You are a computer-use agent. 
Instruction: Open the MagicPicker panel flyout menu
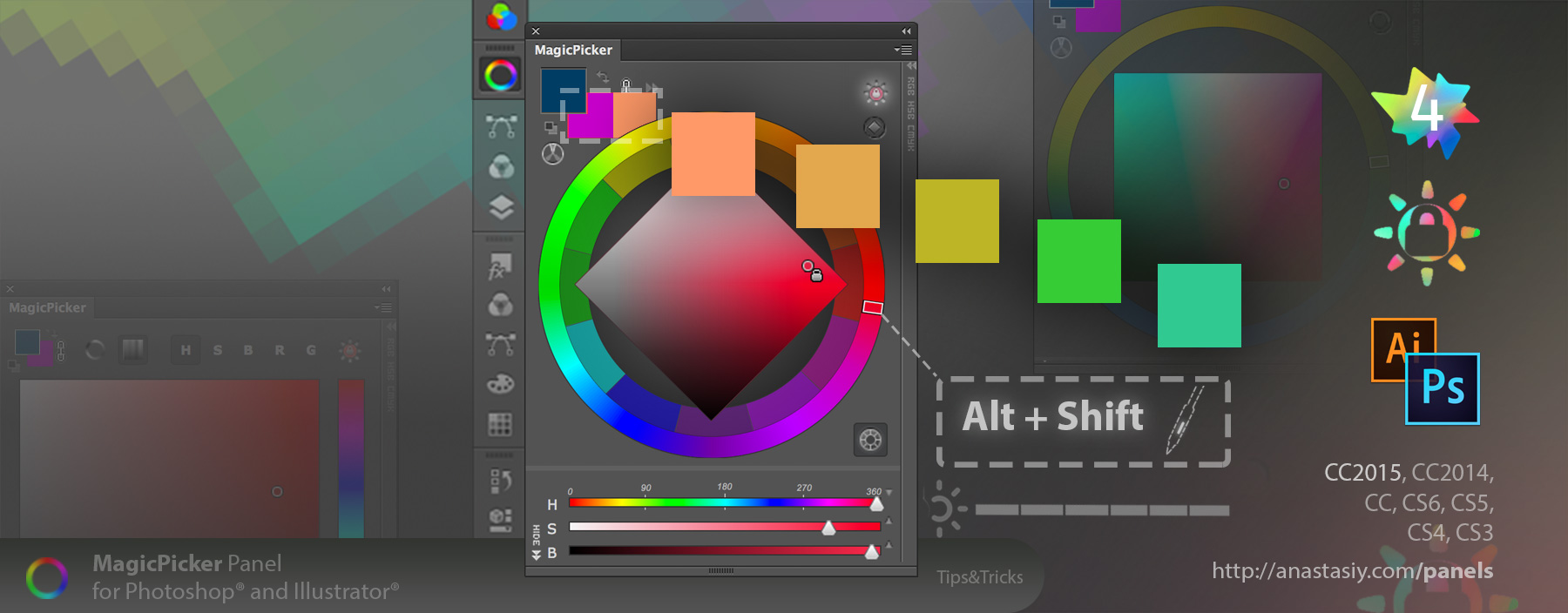pos(903,50)
